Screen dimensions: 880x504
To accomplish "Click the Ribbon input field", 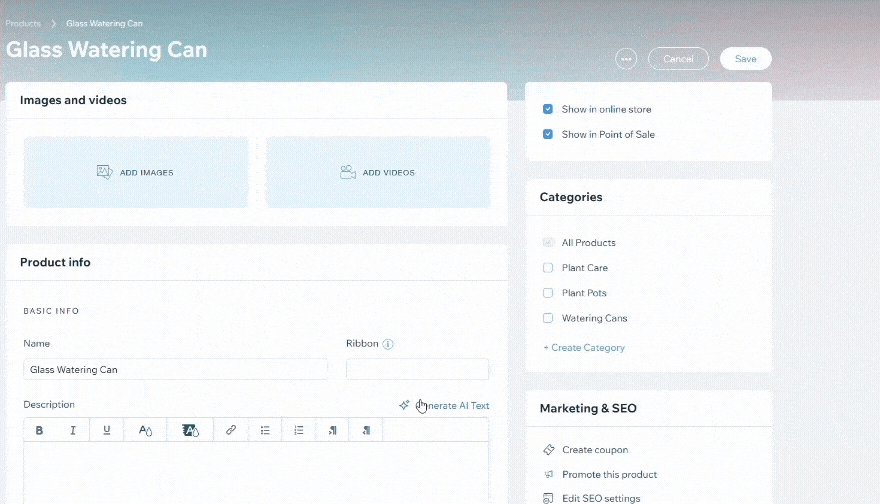I will point(417,370).
